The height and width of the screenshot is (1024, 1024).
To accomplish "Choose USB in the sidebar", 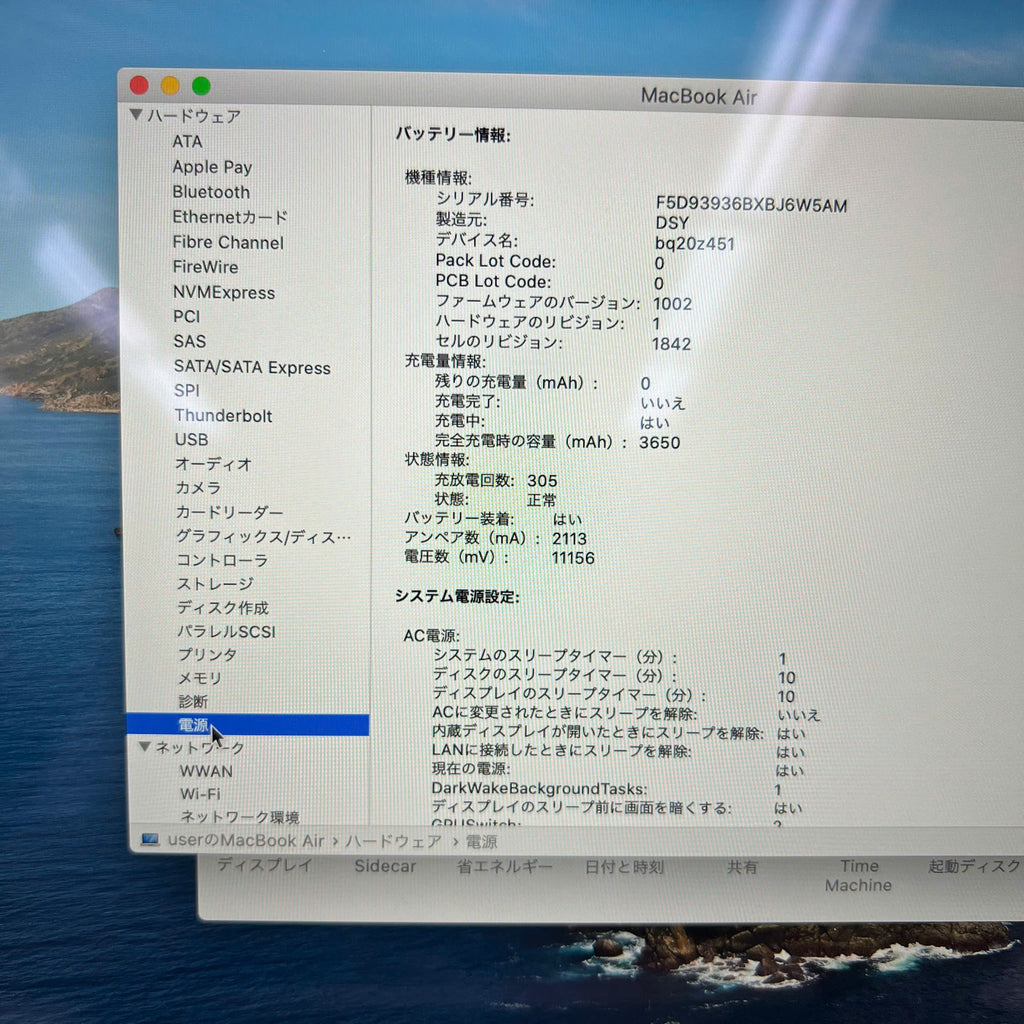I will (x=191, y=440).
